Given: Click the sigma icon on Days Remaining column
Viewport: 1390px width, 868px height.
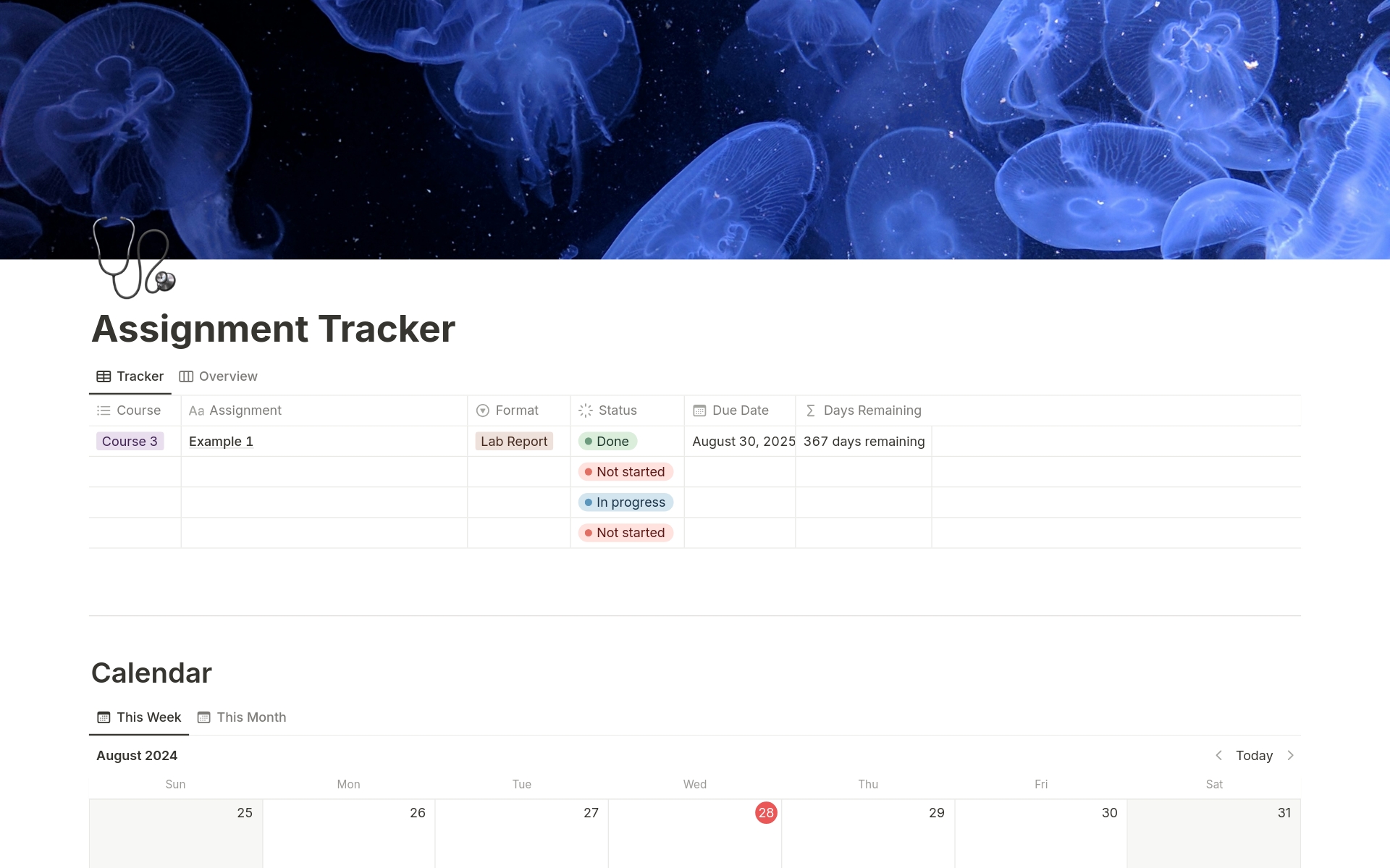Looking at the screenshot, I should (x=812, y=410).
